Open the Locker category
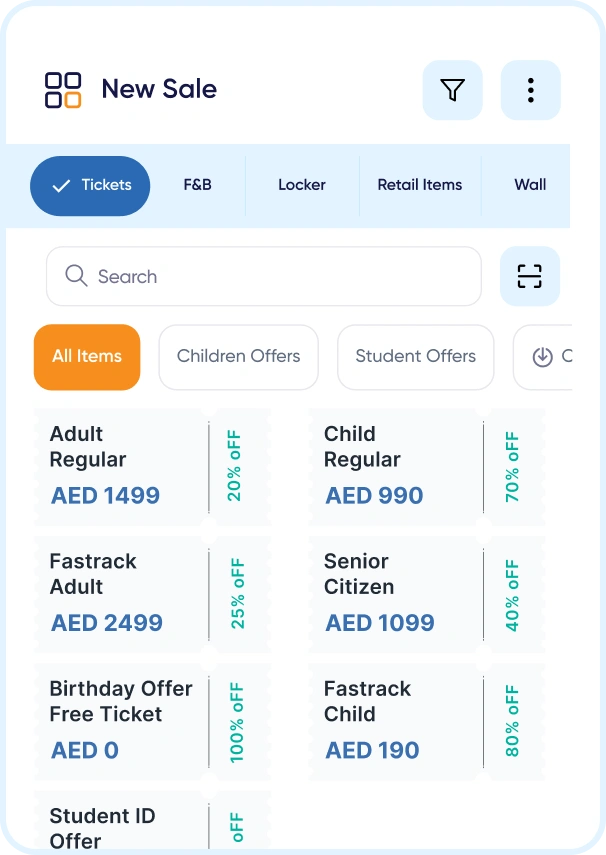 pyautogui.click(x=301, y=185)
